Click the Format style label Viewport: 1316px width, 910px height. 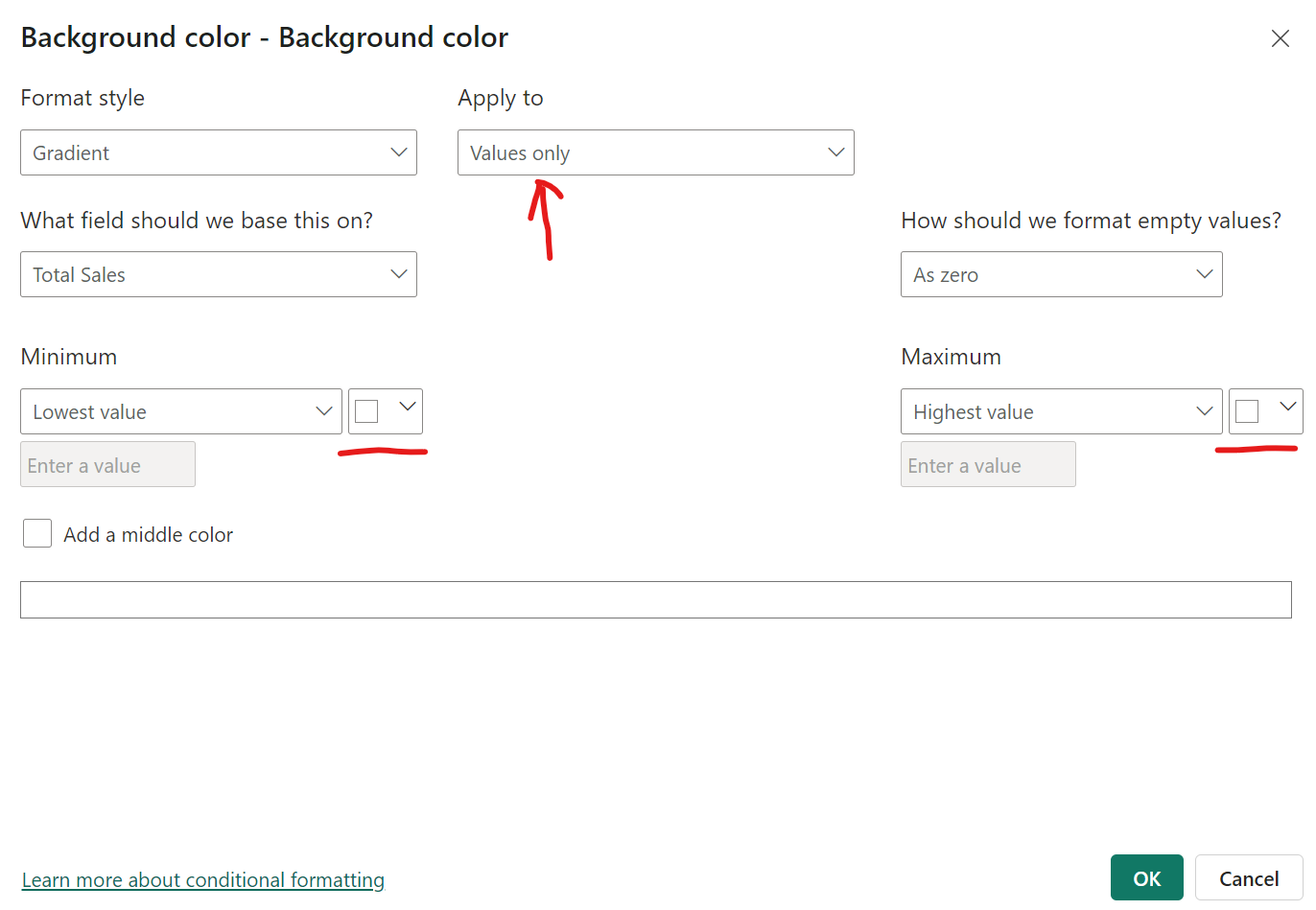click(x=82, y=98)
